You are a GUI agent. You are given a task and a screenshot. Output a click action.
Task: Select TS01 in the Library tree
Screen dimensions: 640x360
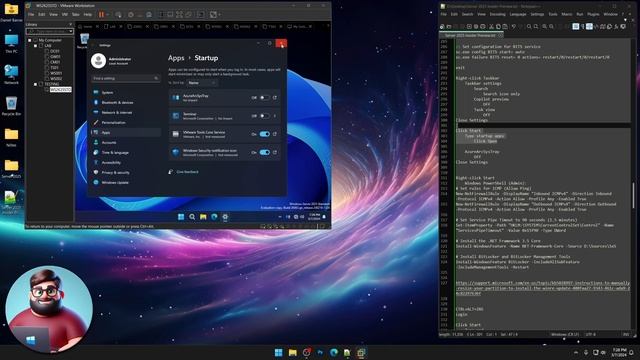(x=54, y=68)
